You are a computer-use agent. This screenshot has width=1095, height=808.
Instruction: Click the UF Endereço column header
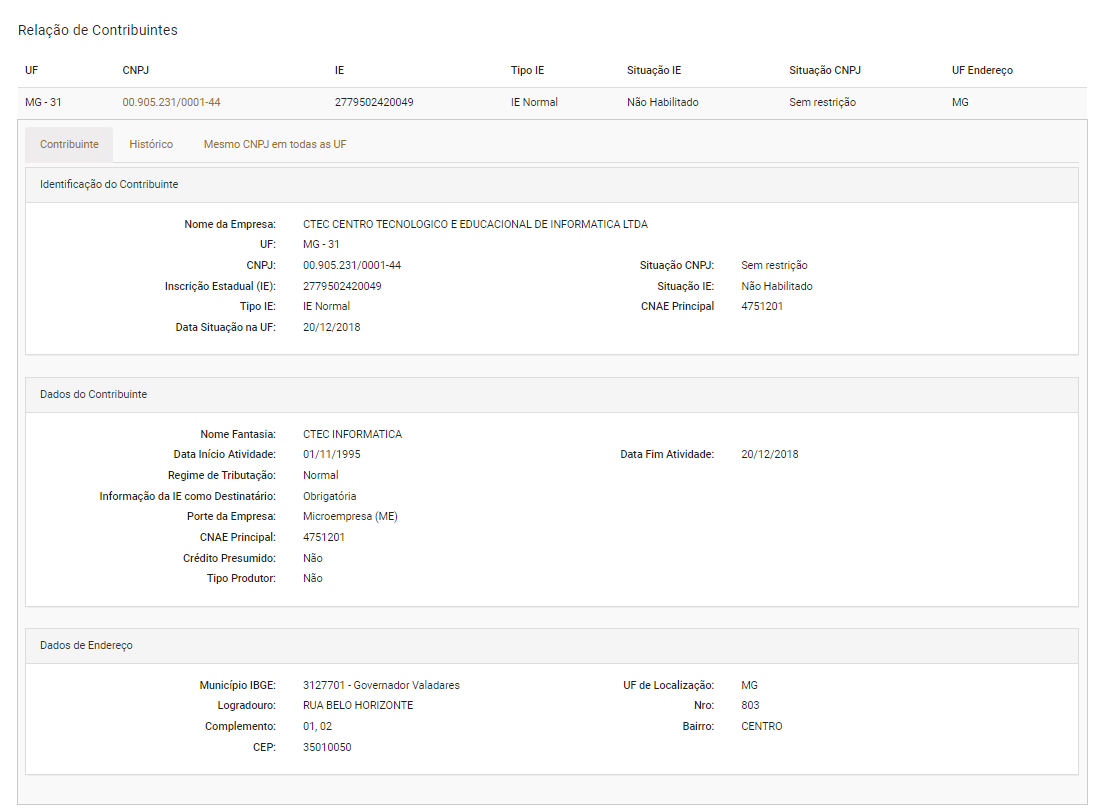click(x=982, y=71)
